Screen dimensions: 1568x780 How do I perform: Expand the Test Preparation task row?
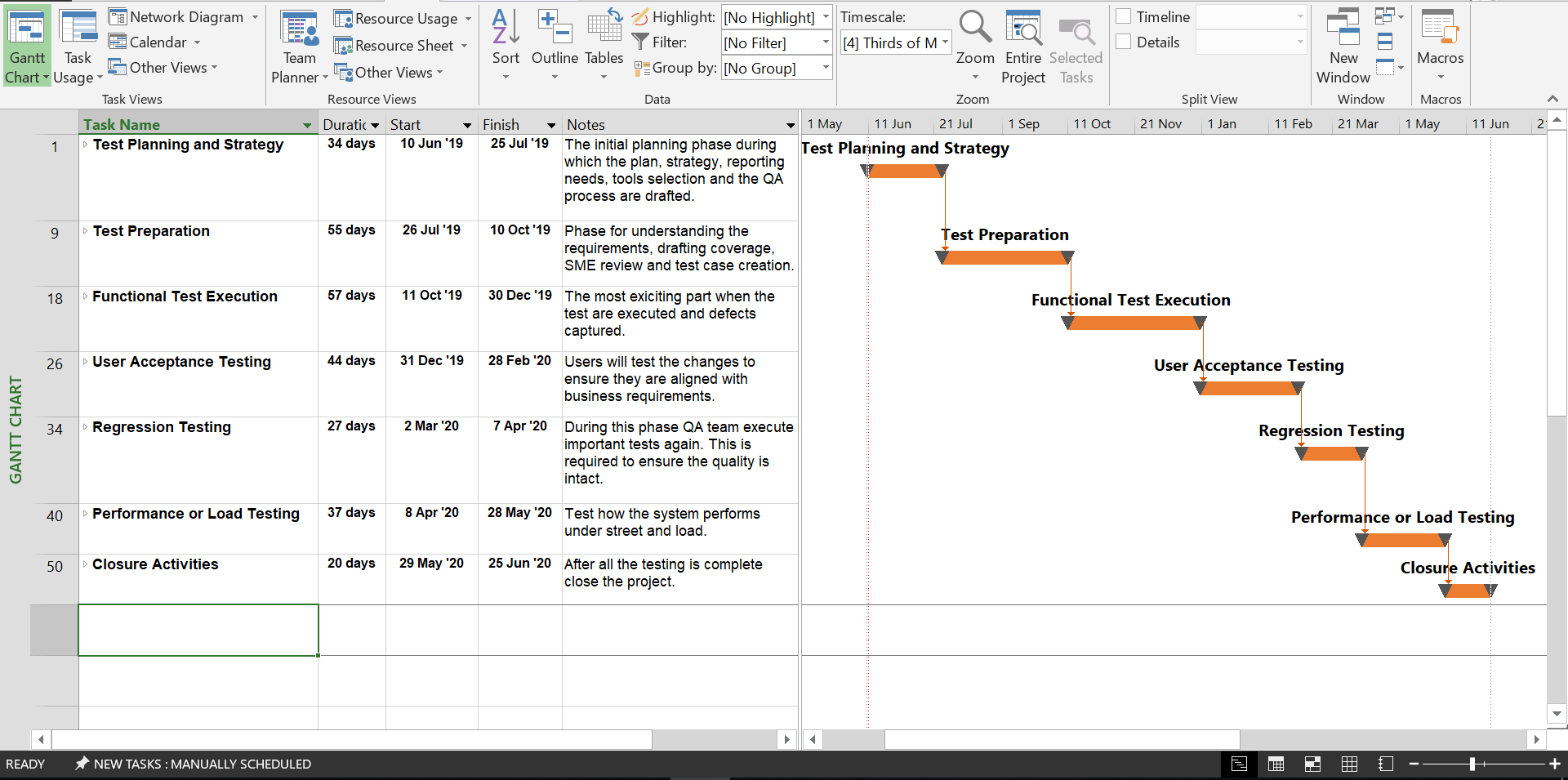[87, 231]
